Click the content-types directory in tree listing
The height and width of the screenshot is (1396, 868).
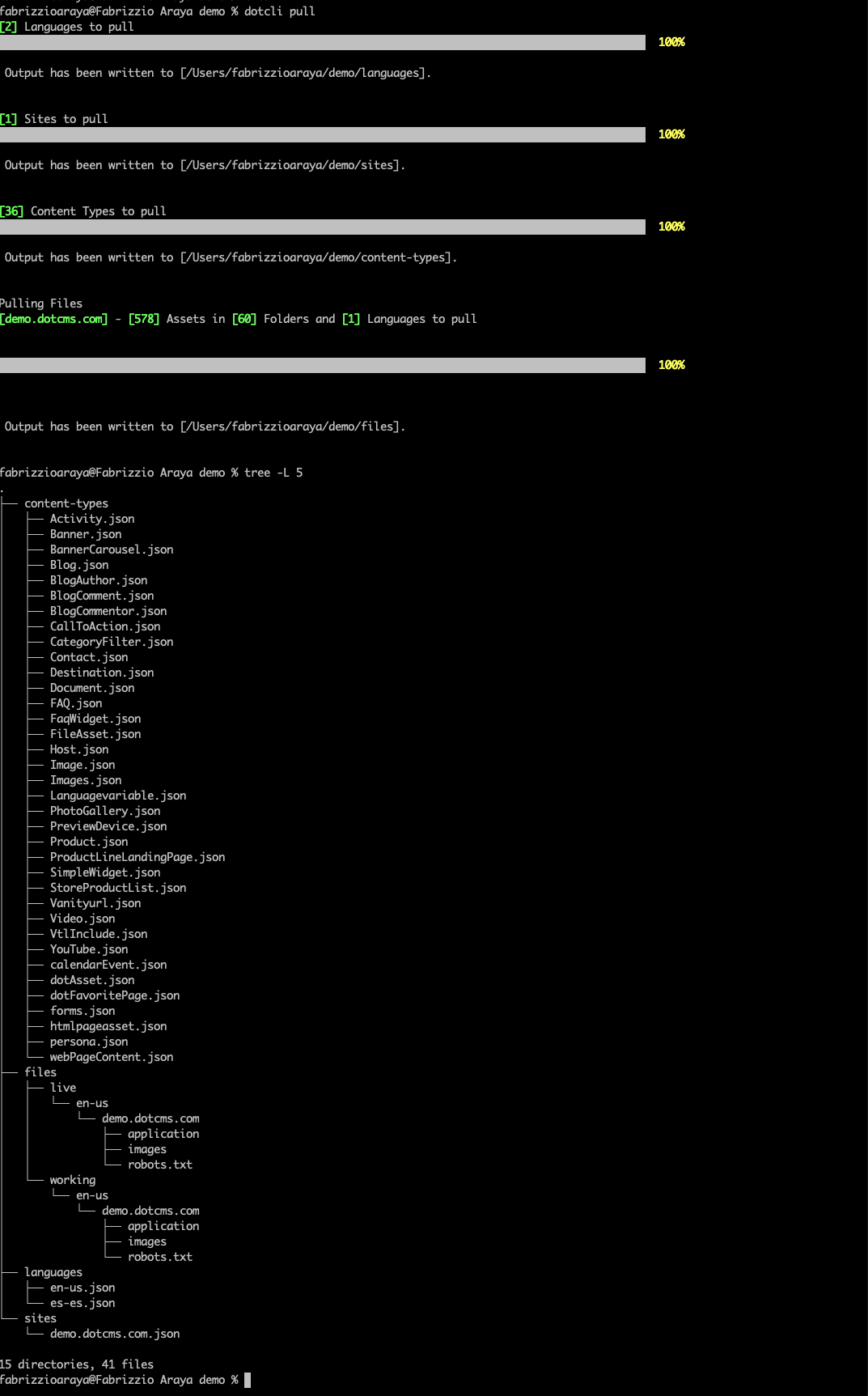click(66, 503)
